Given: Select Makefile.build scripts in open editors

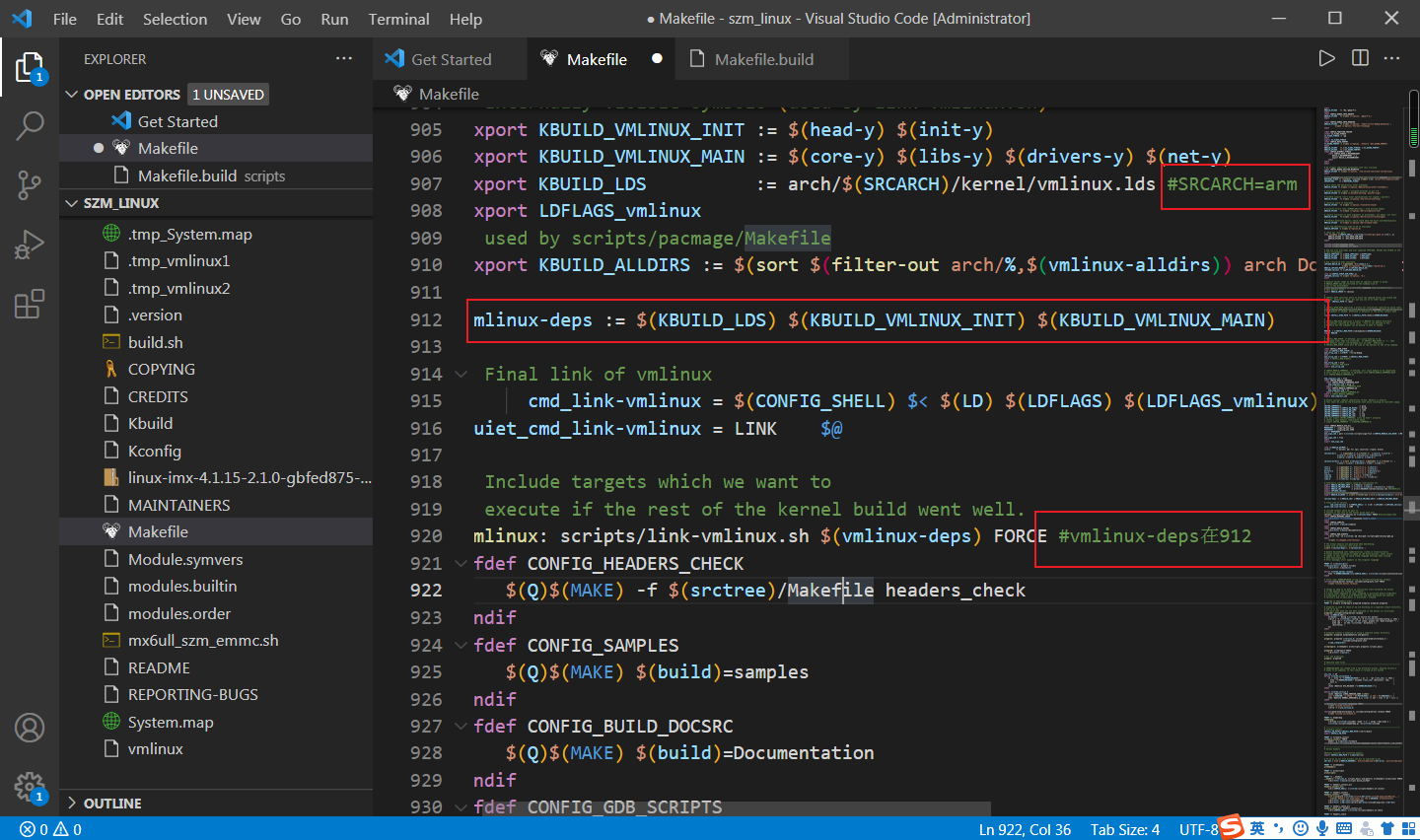Looking at the screenshot, I should click(x=216, y=175).
